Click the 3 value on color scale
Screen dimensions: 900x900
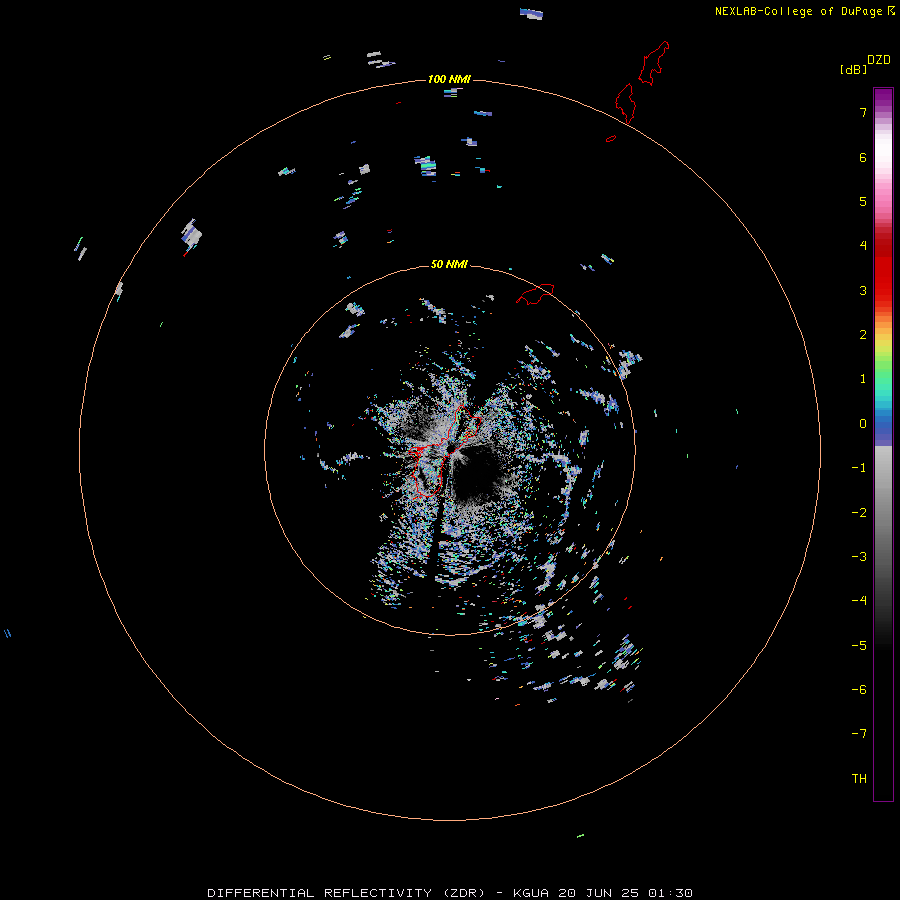(863, 290)
